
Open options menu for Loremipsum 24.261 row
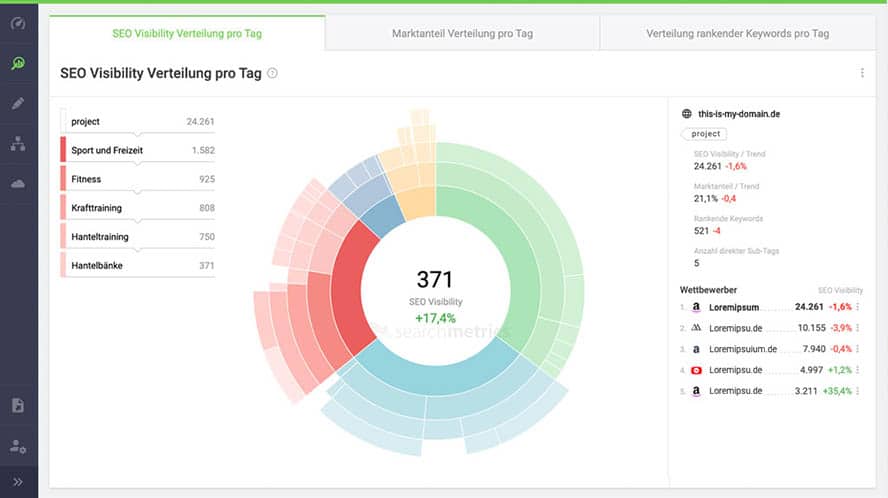click(858, 307)
